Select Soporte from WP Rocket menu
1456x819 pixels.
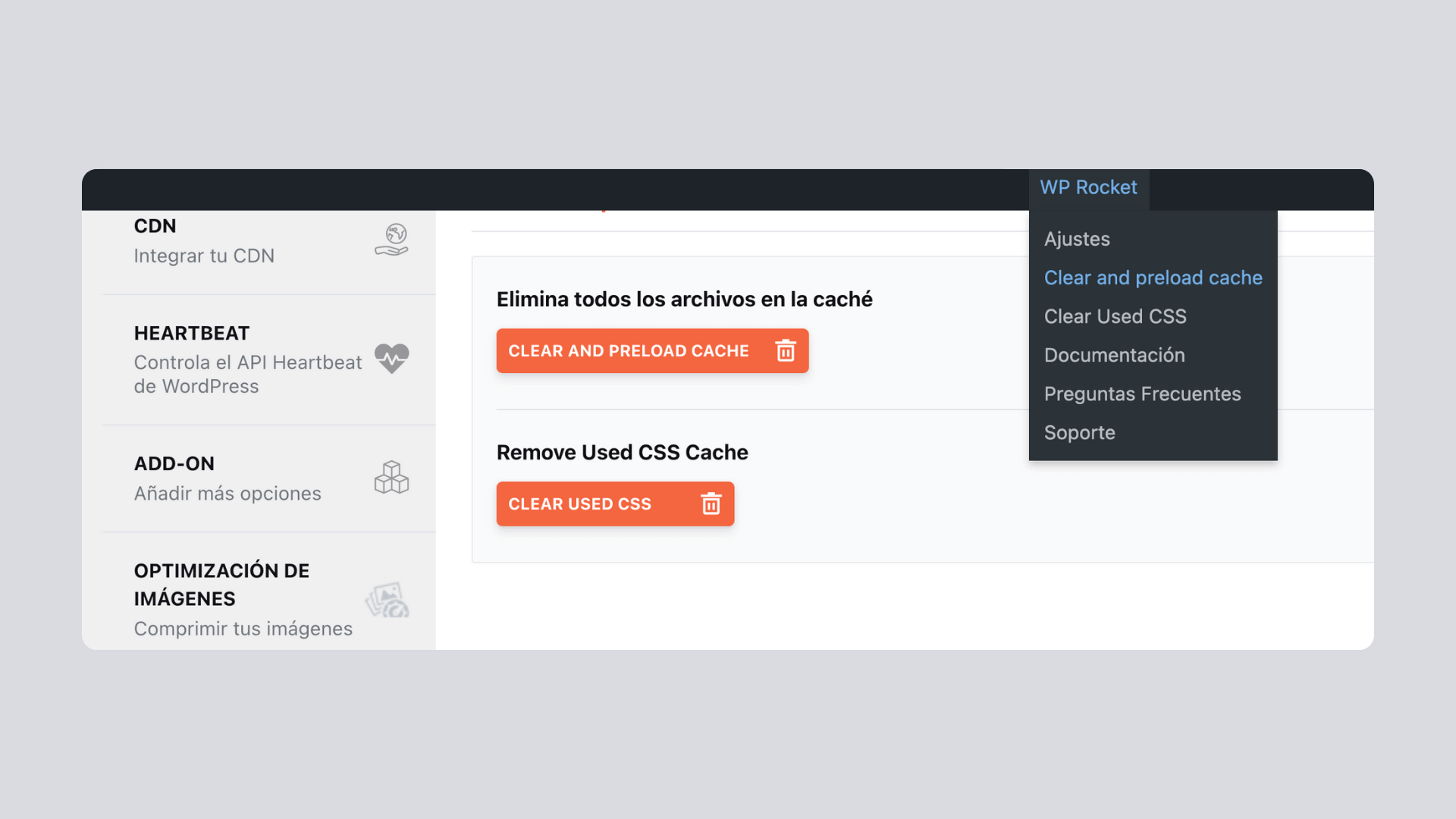[1079, 432]
